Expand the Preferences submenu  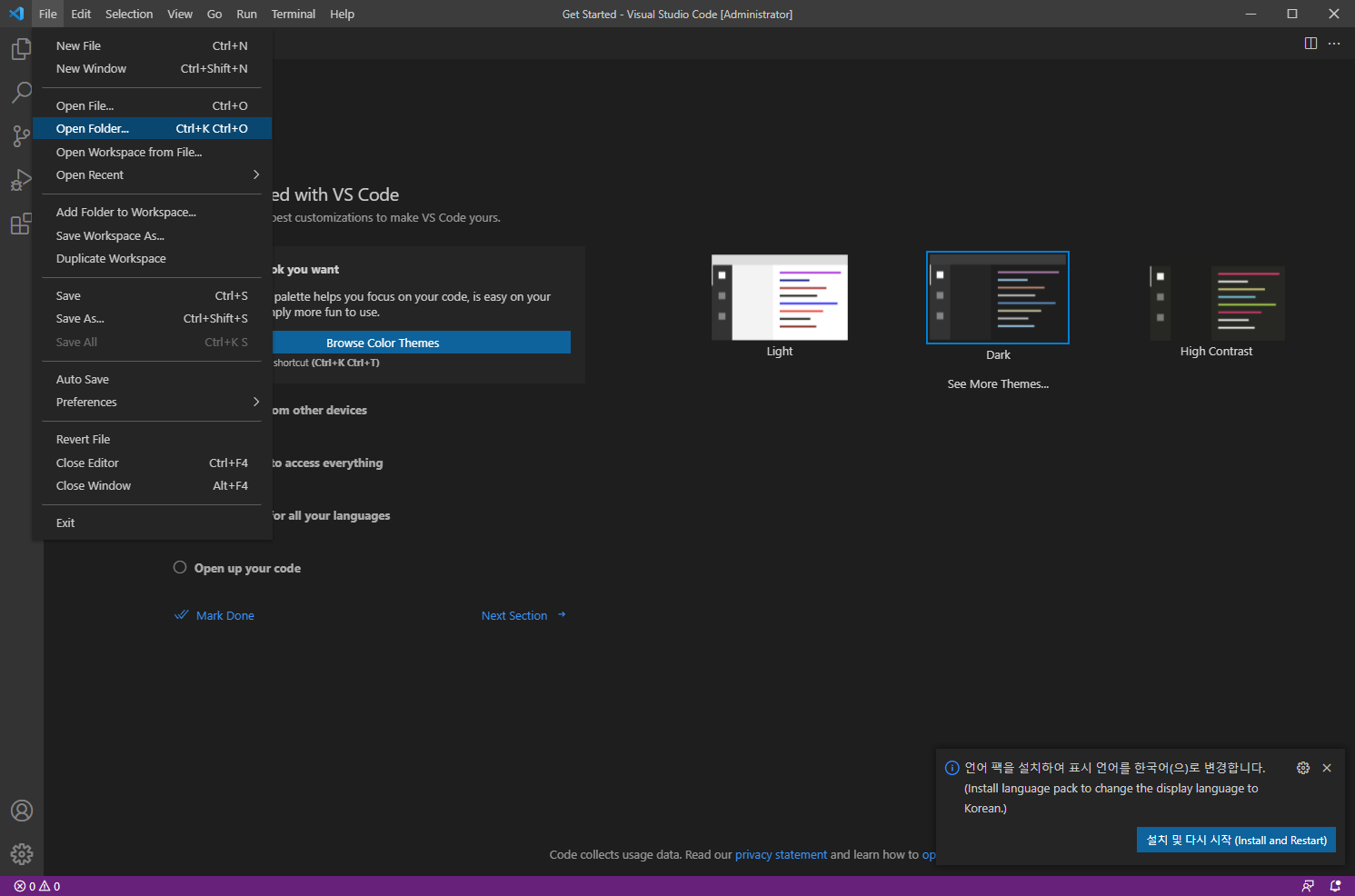152,402
